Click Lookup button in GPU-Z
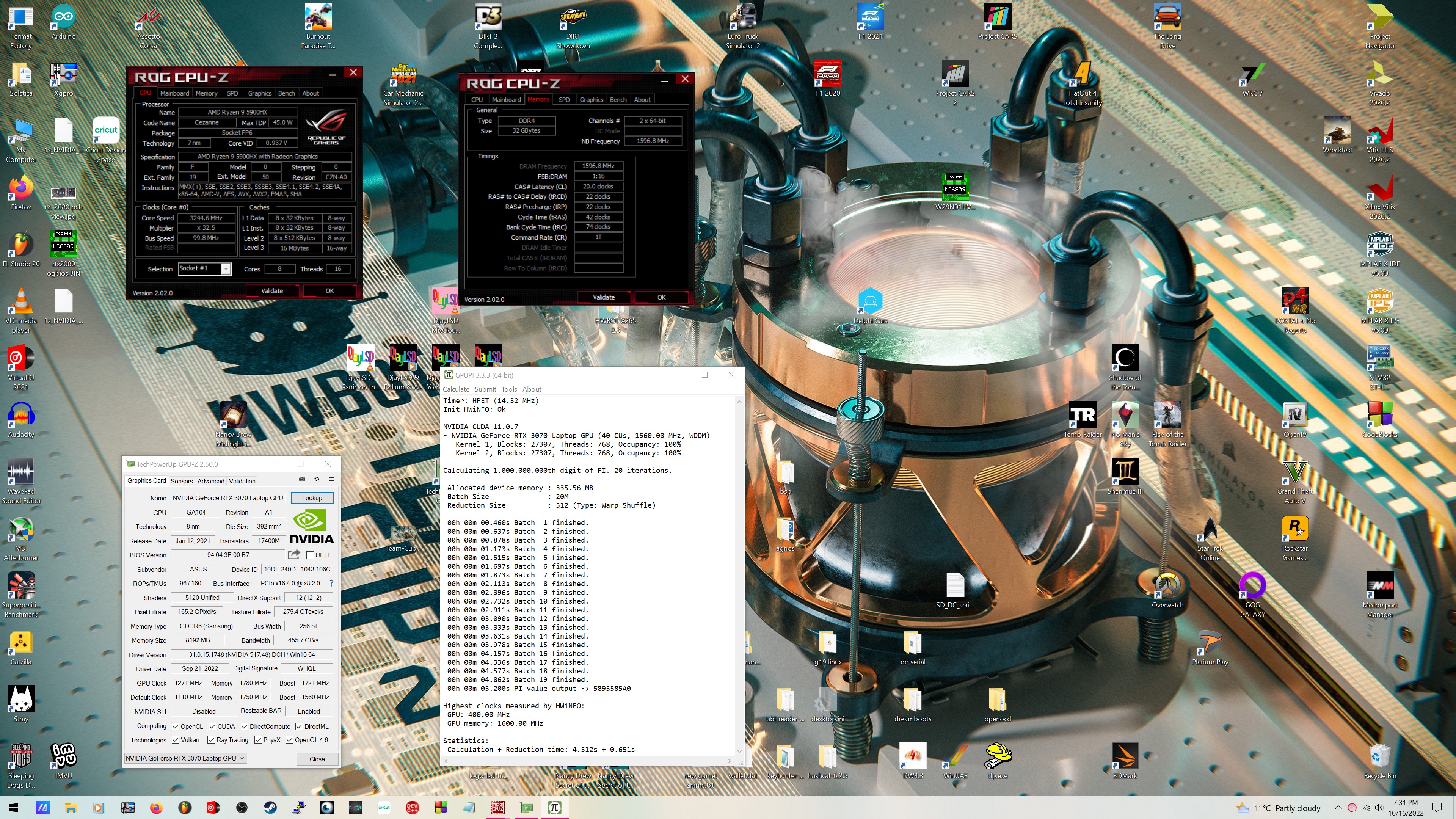 [x=312, y=498]
